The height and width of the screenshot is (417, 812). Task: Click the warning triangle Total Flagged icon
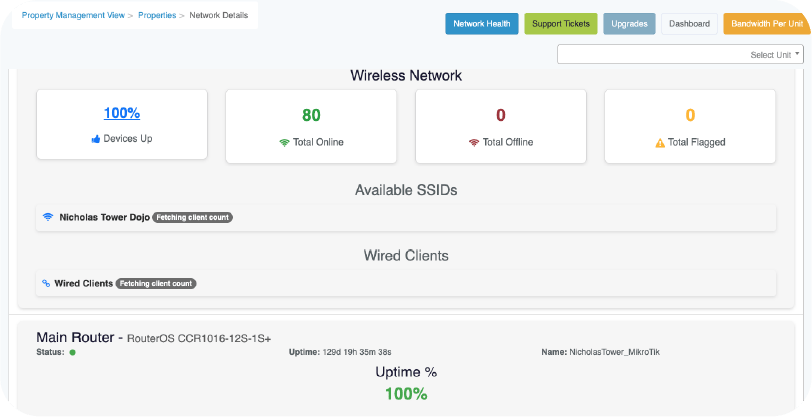point(660,142)
